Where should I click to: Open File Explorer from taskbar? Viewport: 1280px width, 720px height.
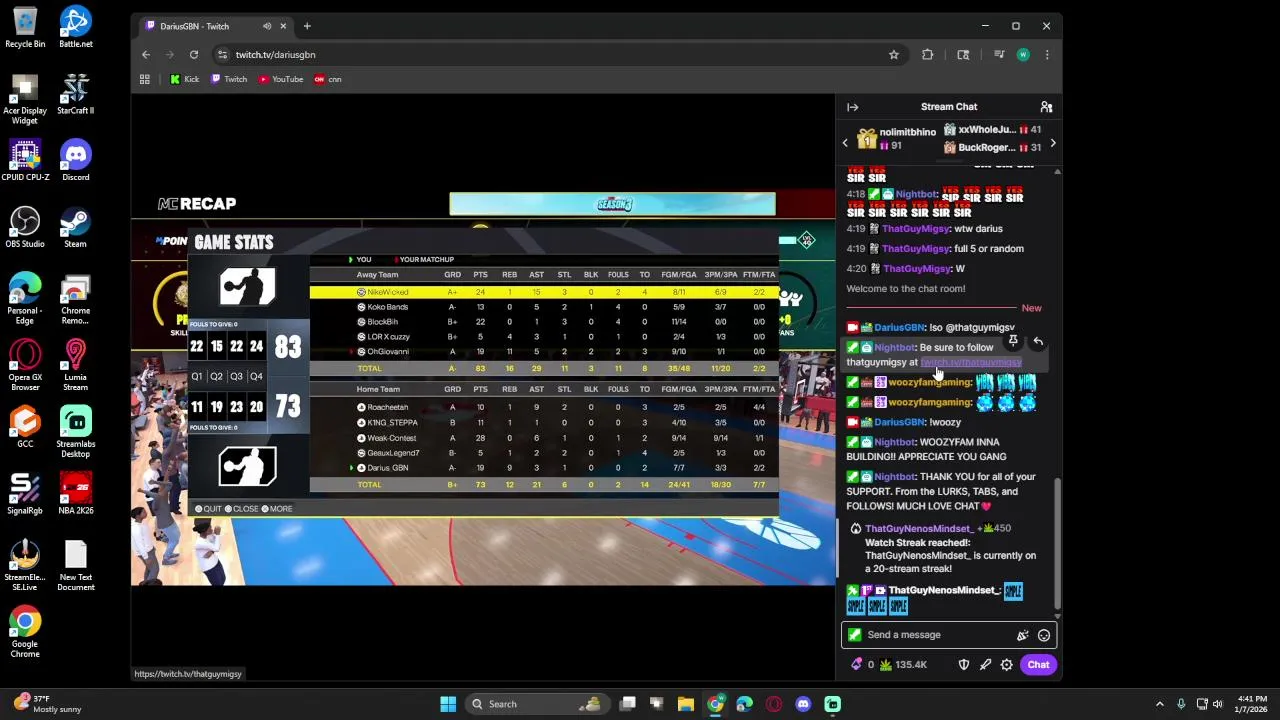(x=686, y=704)
